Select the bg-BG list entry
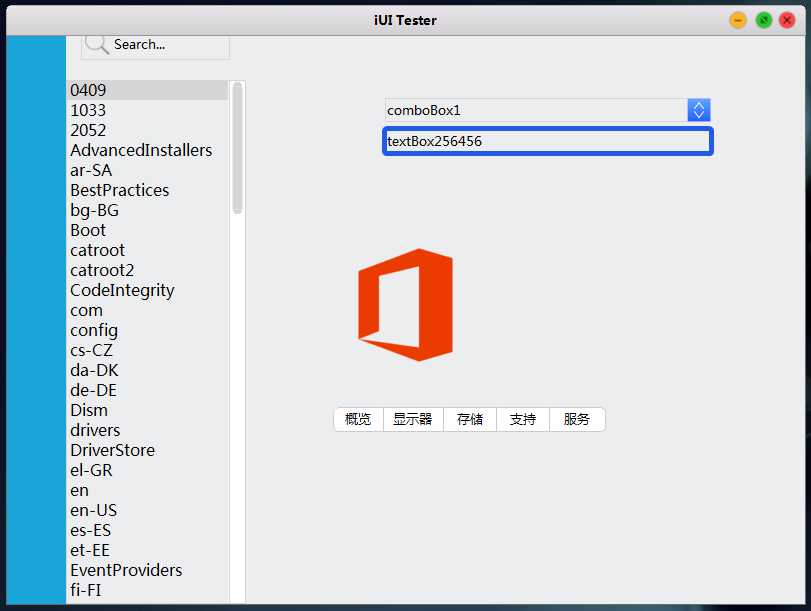The width and height of the screenshot is (811, 611). click(x=147, y=210)
